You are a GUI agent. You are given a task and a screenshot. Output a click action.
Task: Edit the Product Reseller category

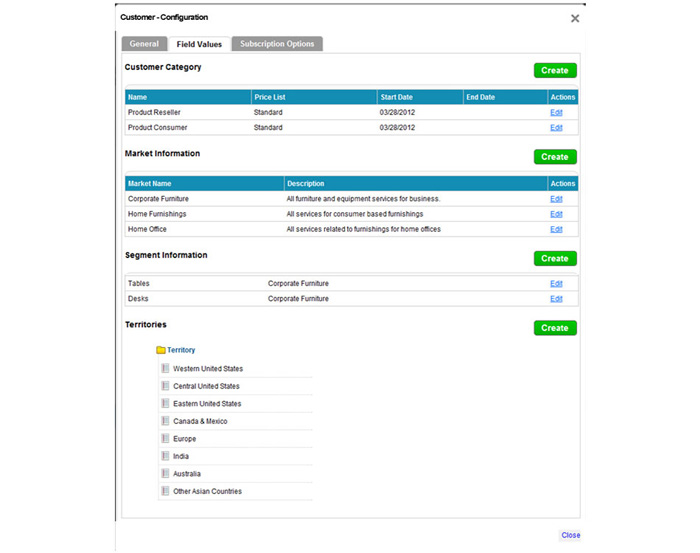pyautogui.click(x=556, y=113)
